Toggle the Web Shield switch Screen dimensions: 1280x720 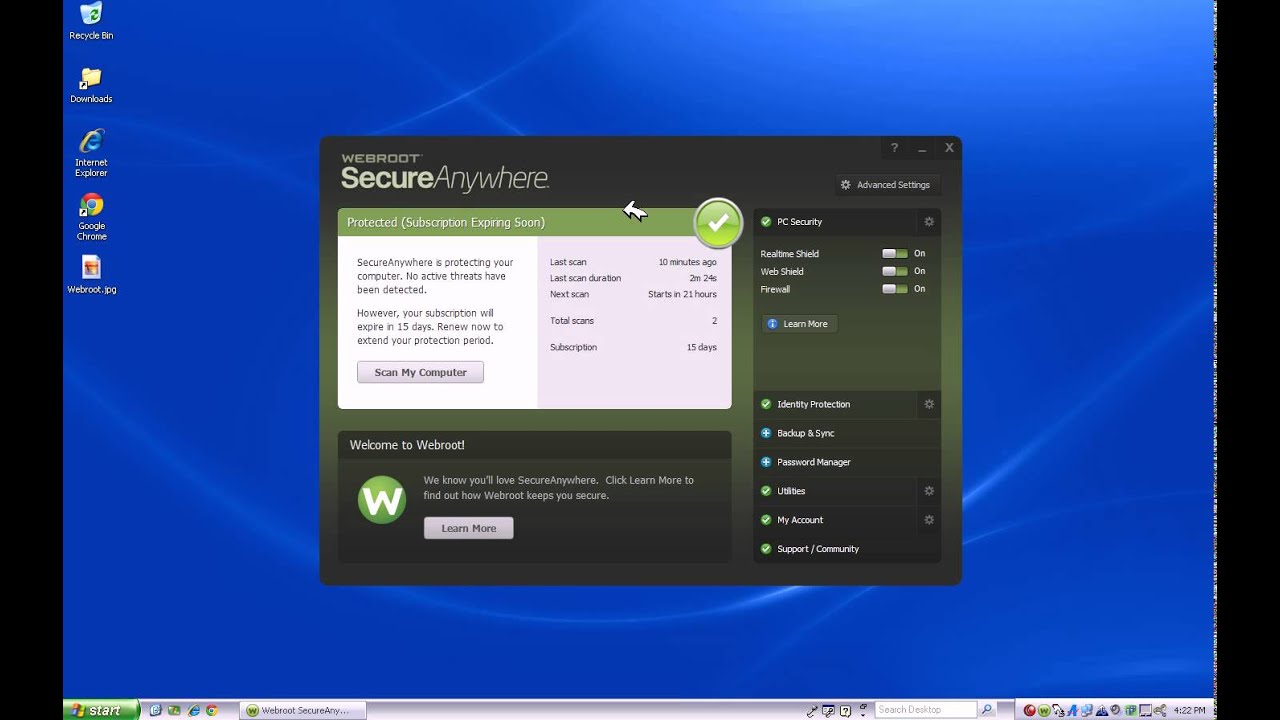pyautogui.click(x=895, y=271)
